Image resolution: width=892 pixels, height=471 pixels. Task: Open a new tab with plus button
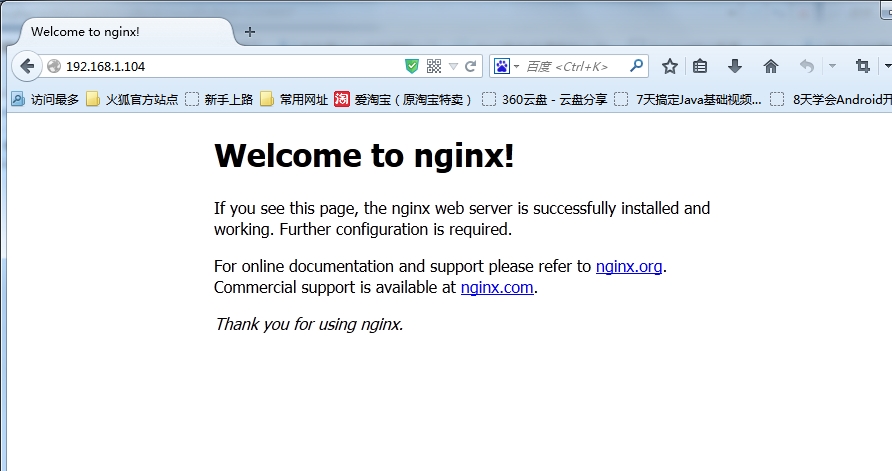[x=250, y=32]
